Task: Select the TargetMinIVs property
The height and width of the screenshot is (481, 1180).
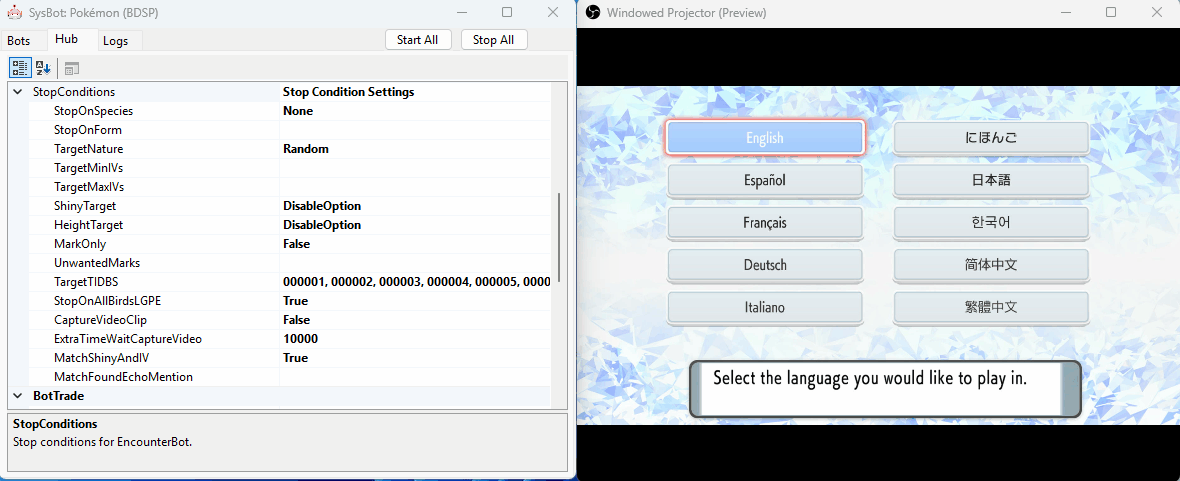Action: (290, 168)
